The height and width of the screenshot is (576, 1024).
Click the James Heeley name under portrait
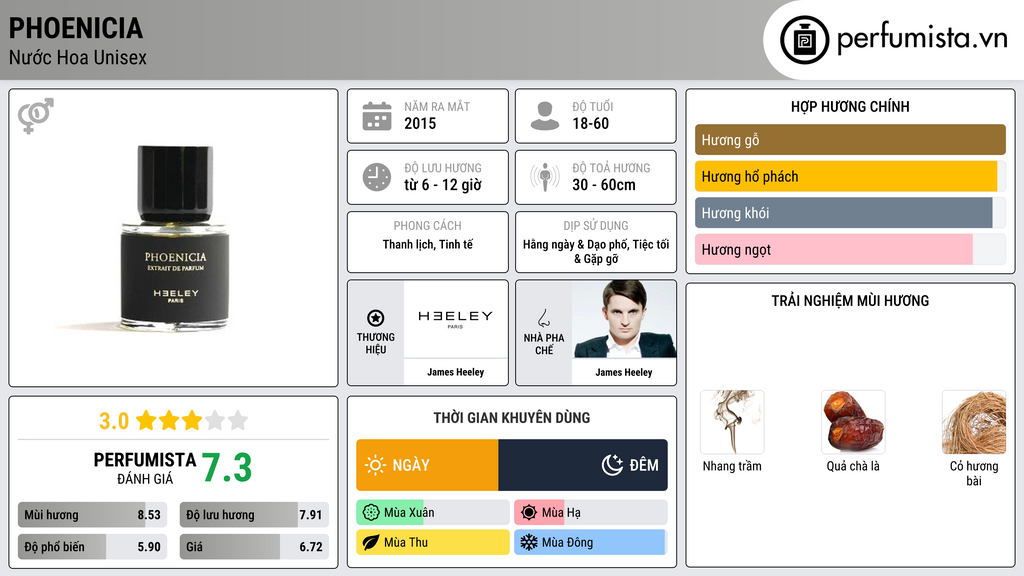[x=624, y=372]
